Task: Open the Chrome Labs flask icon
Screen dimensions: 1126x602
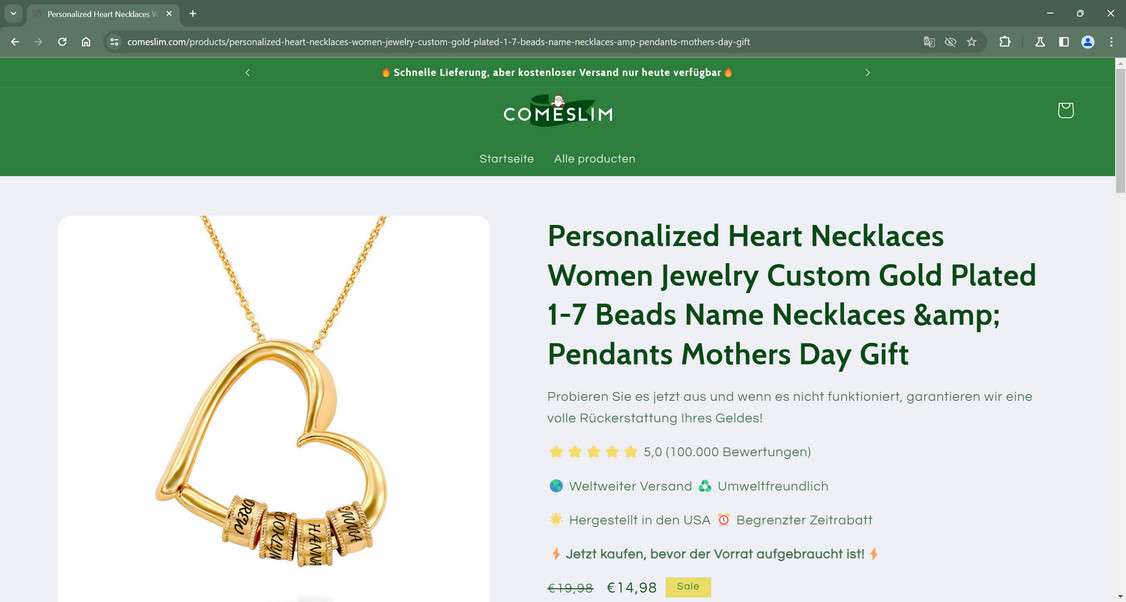Action: (x=1040, y=42)
